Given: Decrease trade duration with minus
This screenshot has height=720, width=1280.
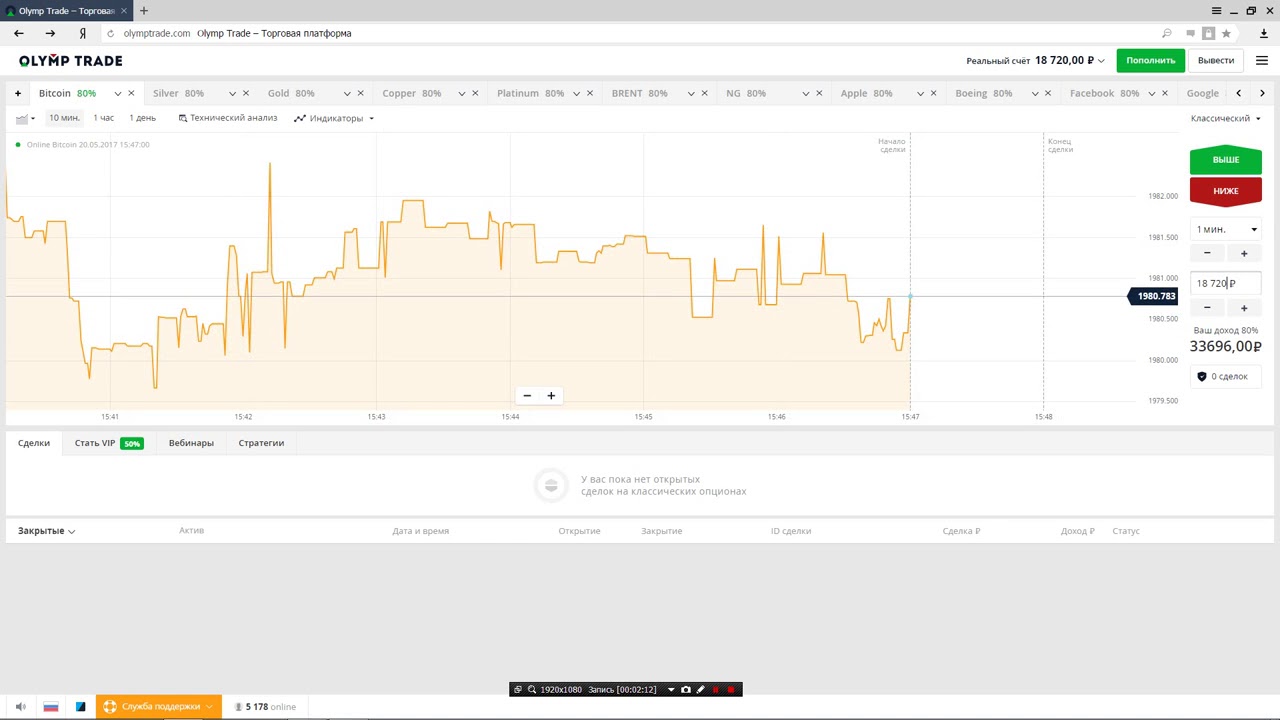Looking at the screenshot, I should (x=1207, y=254).
